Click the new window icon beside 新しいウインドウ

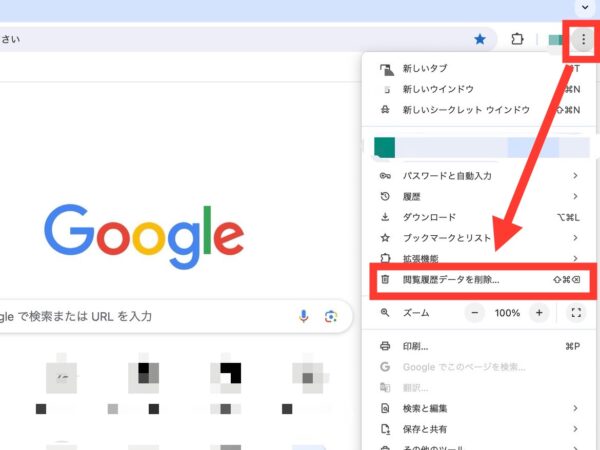pyautogui.click(x=386, y=90)
